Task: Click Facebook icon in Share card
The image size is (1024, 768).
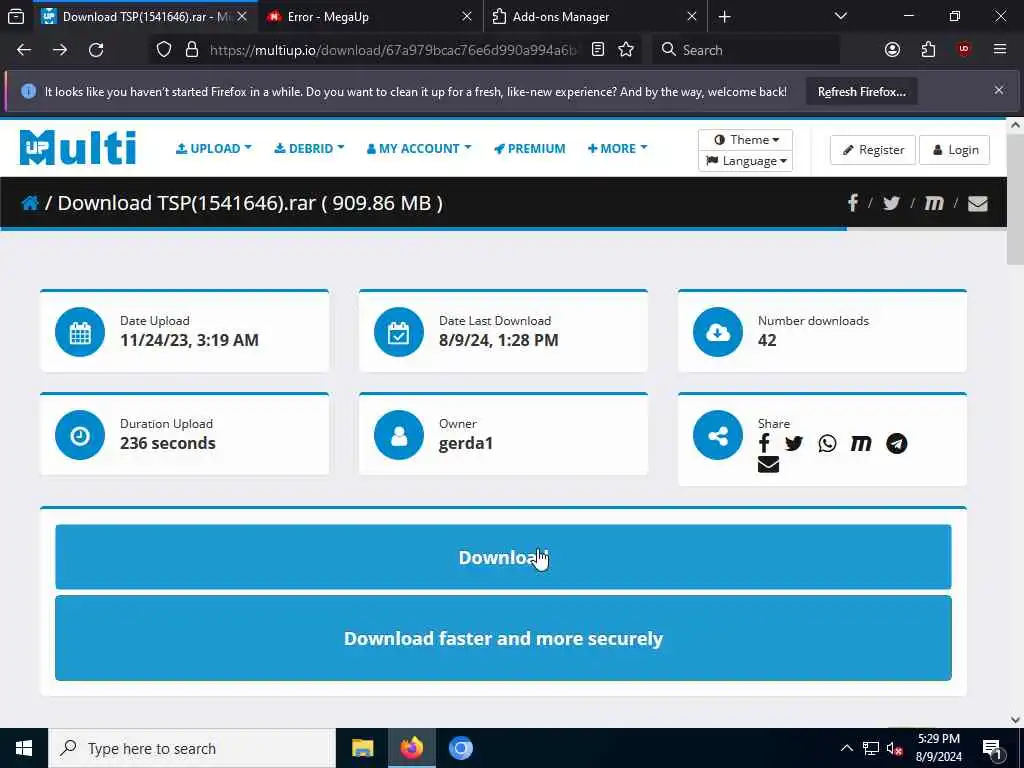Action: point(764,443)
